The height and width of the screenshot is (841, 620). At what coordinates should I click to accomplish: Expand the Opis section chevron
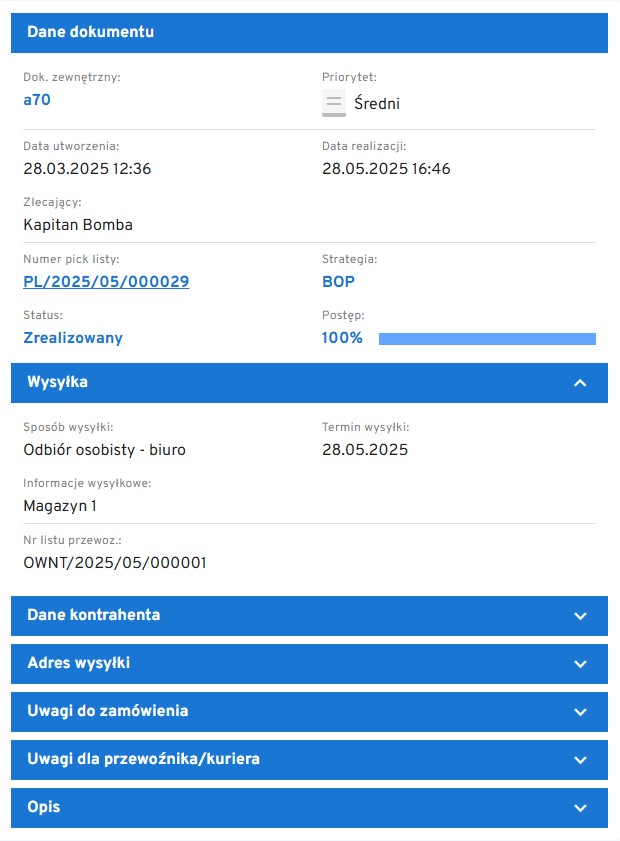580,807
